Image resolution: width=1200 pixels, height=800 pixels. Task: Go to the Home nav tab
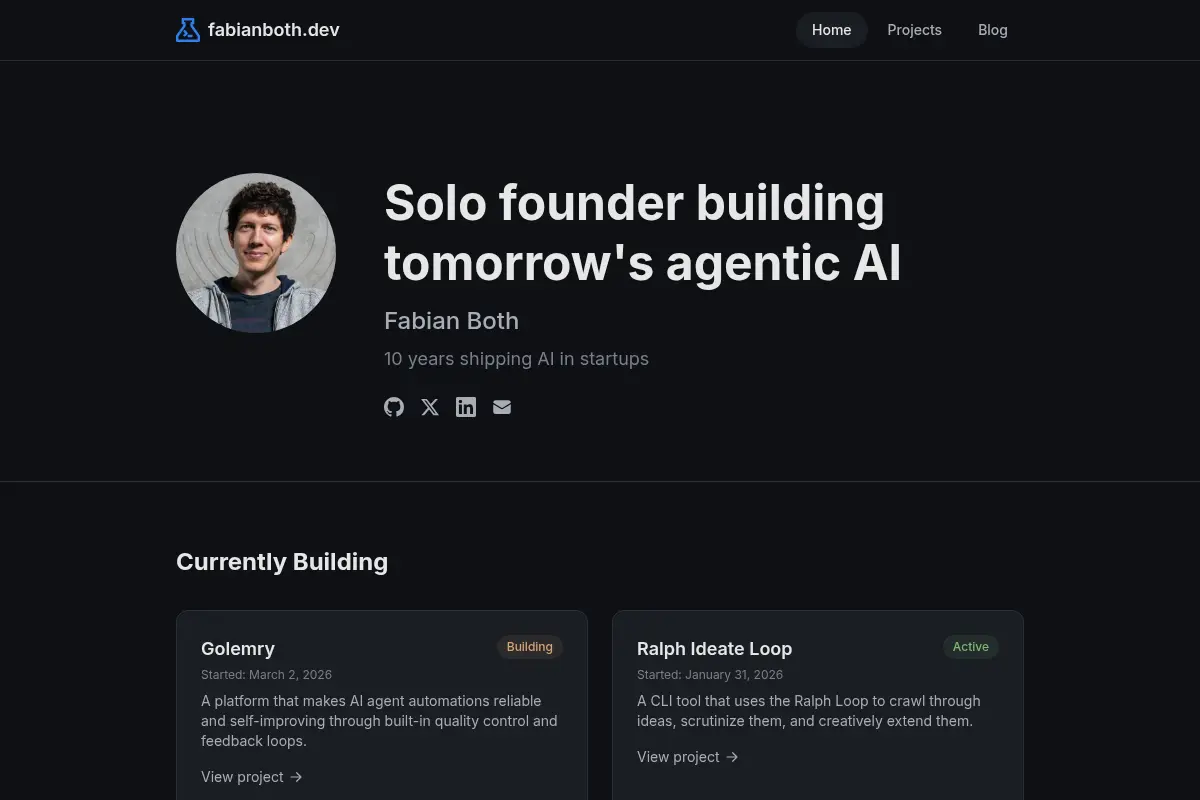point(831,30)
